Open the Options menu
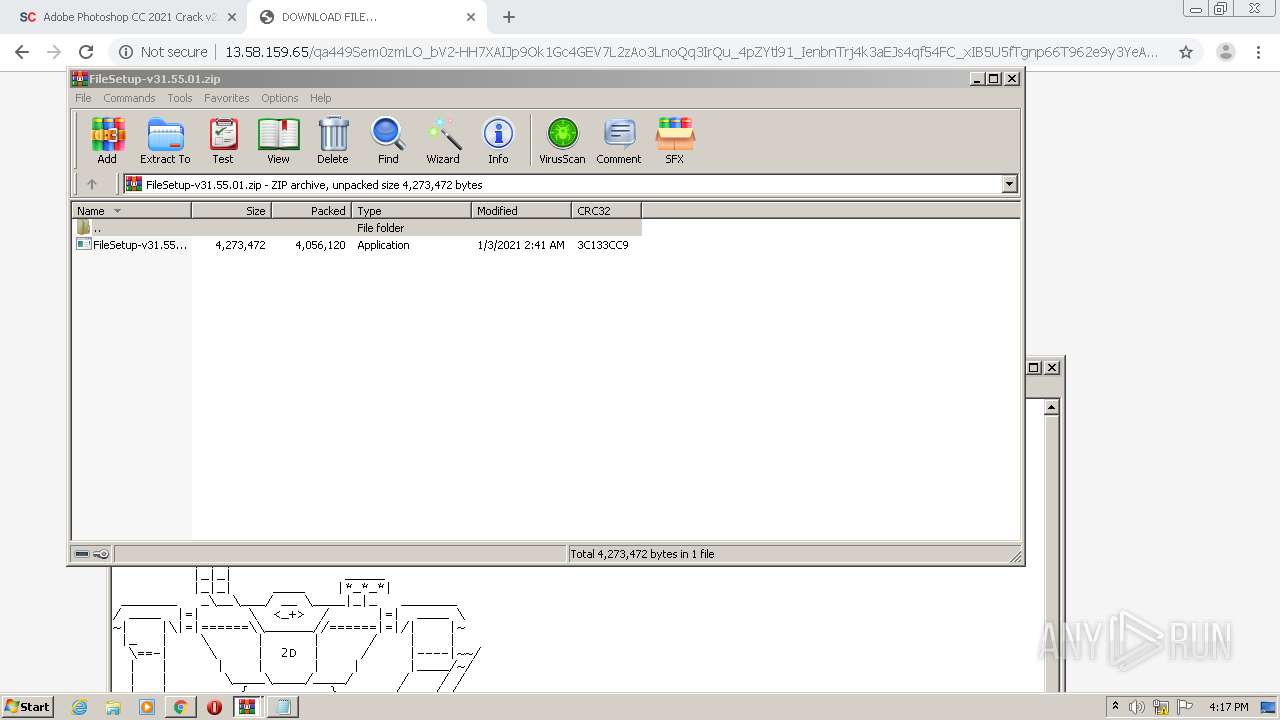The width and height of the screenshot is (1280, 720). tap(280, 98)
